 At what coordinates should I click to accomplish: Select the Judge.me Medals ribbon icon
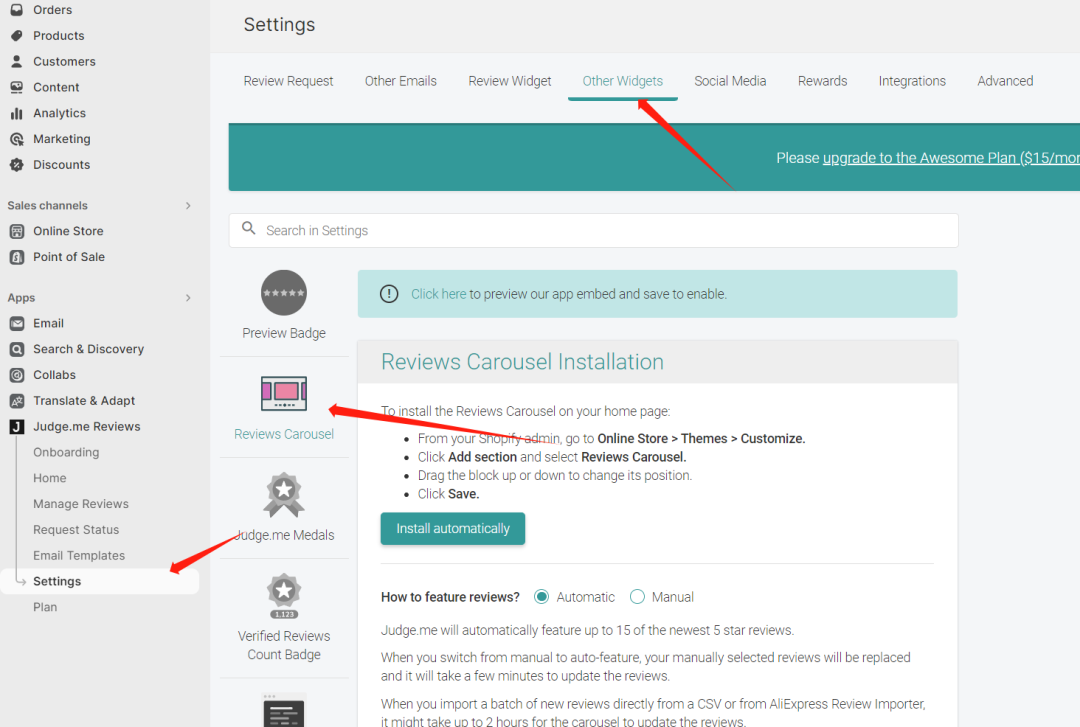click(x=284, y=495)
